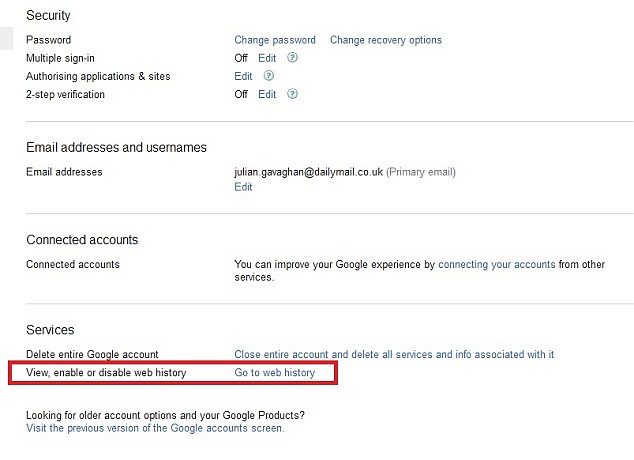This screenshot has width=634, height=460.
Task: Click the '(Primary email)' text
Action: pyautogui.click(x=420, y=172)
